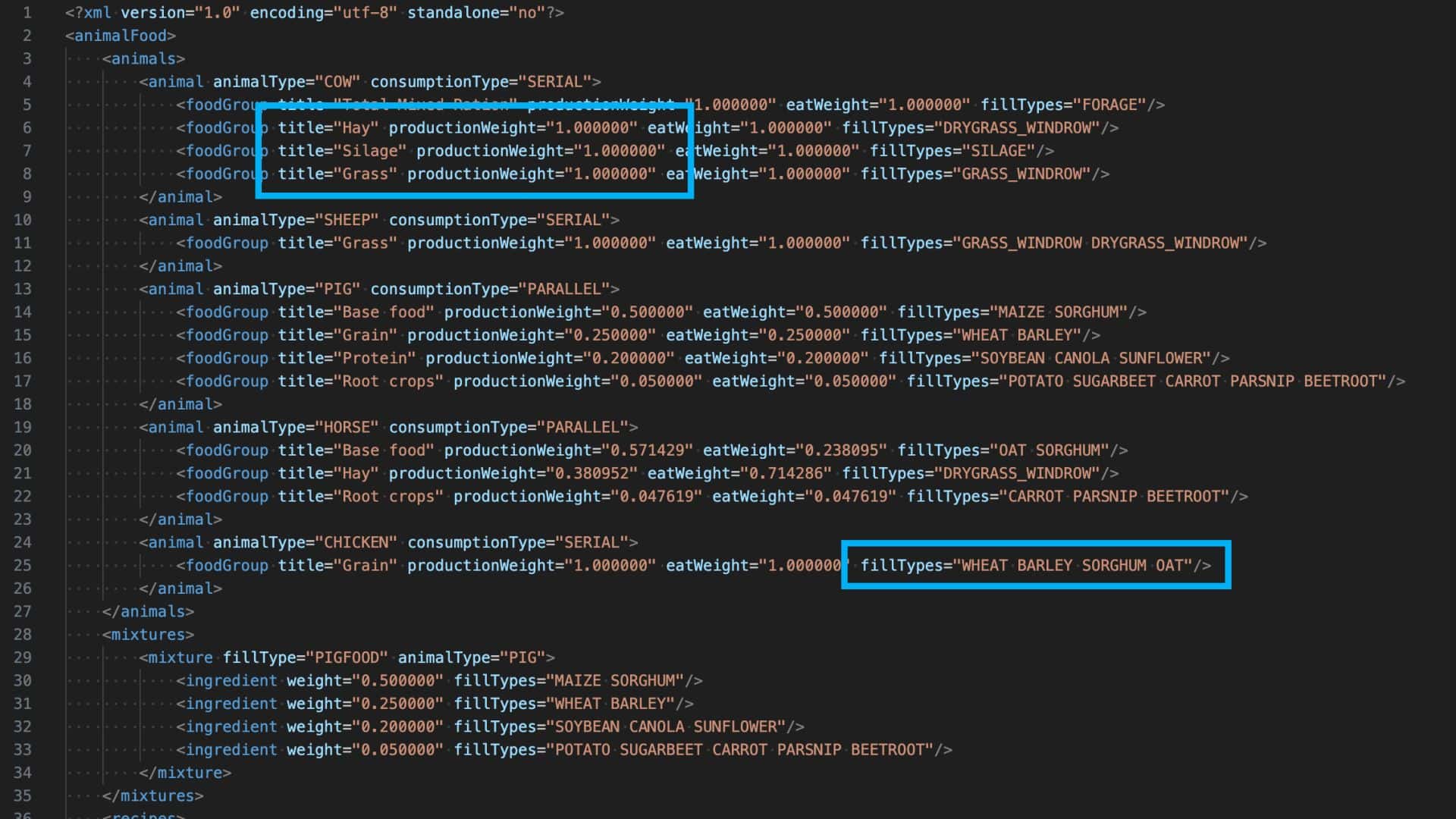1456x819 pixels.
Task: Click line number 25 in the gutter
Action: pyautogui.click(x=23, y=566)
